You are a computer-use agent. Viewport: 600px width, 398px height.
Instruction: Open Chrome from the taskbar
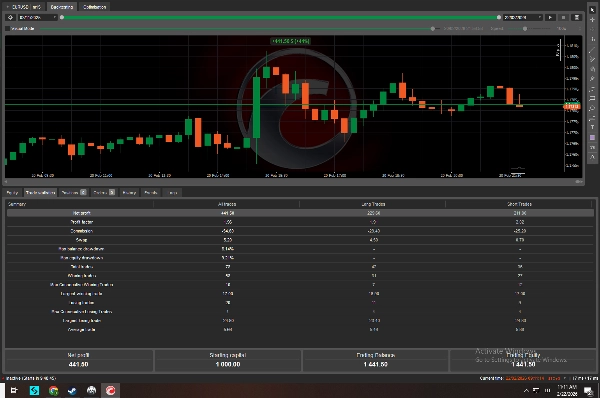point(54,390)
